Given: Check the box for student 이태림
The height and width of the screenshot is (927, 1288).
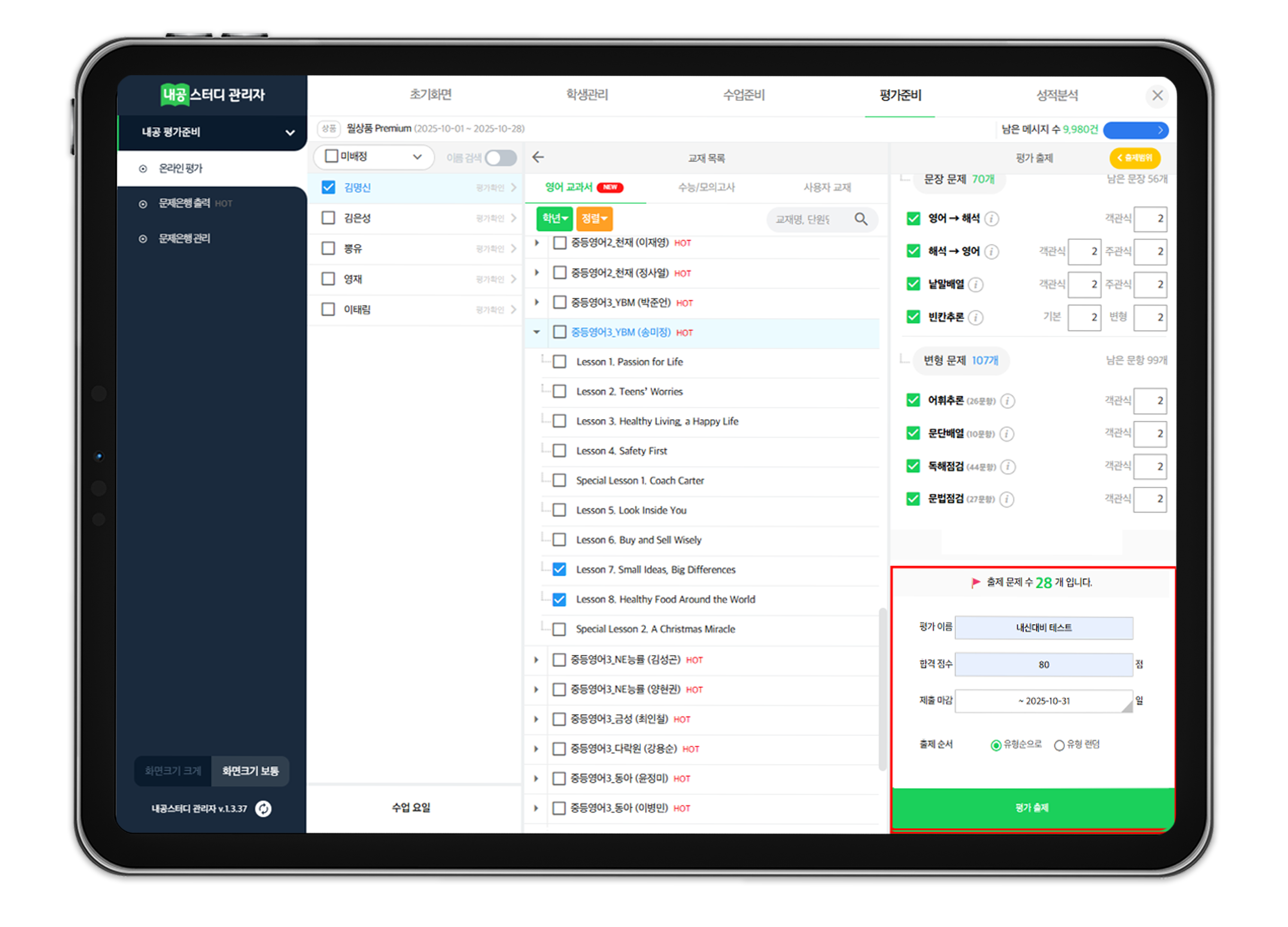Looking at the screenshot, I should pyautogui.click(x=328, y=309).
